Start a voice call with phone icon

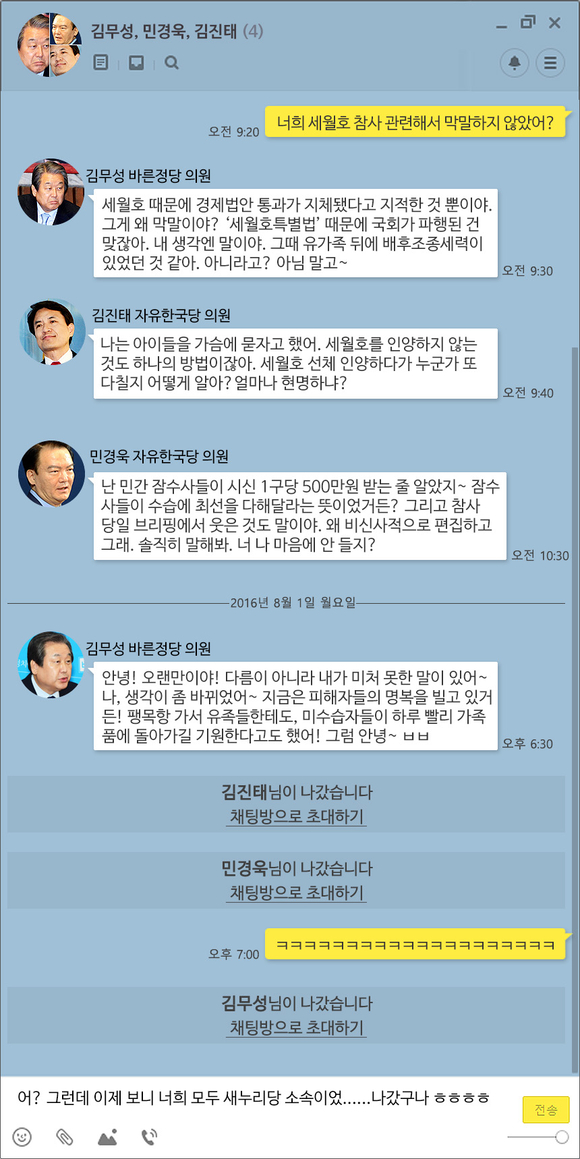coord(149,1136)
